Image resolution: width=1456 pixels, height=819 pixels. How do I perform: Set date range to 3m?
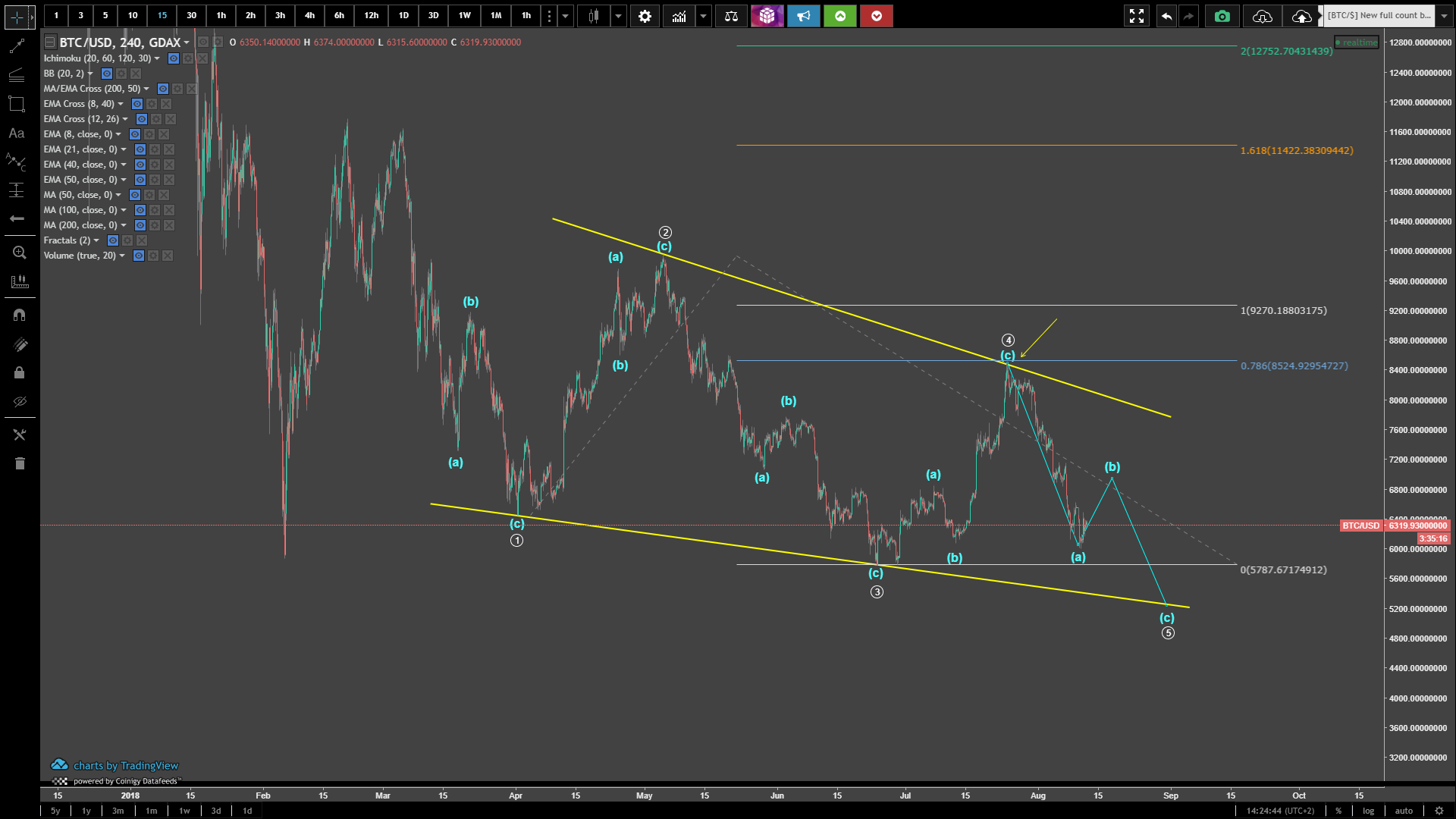[118, 811]
